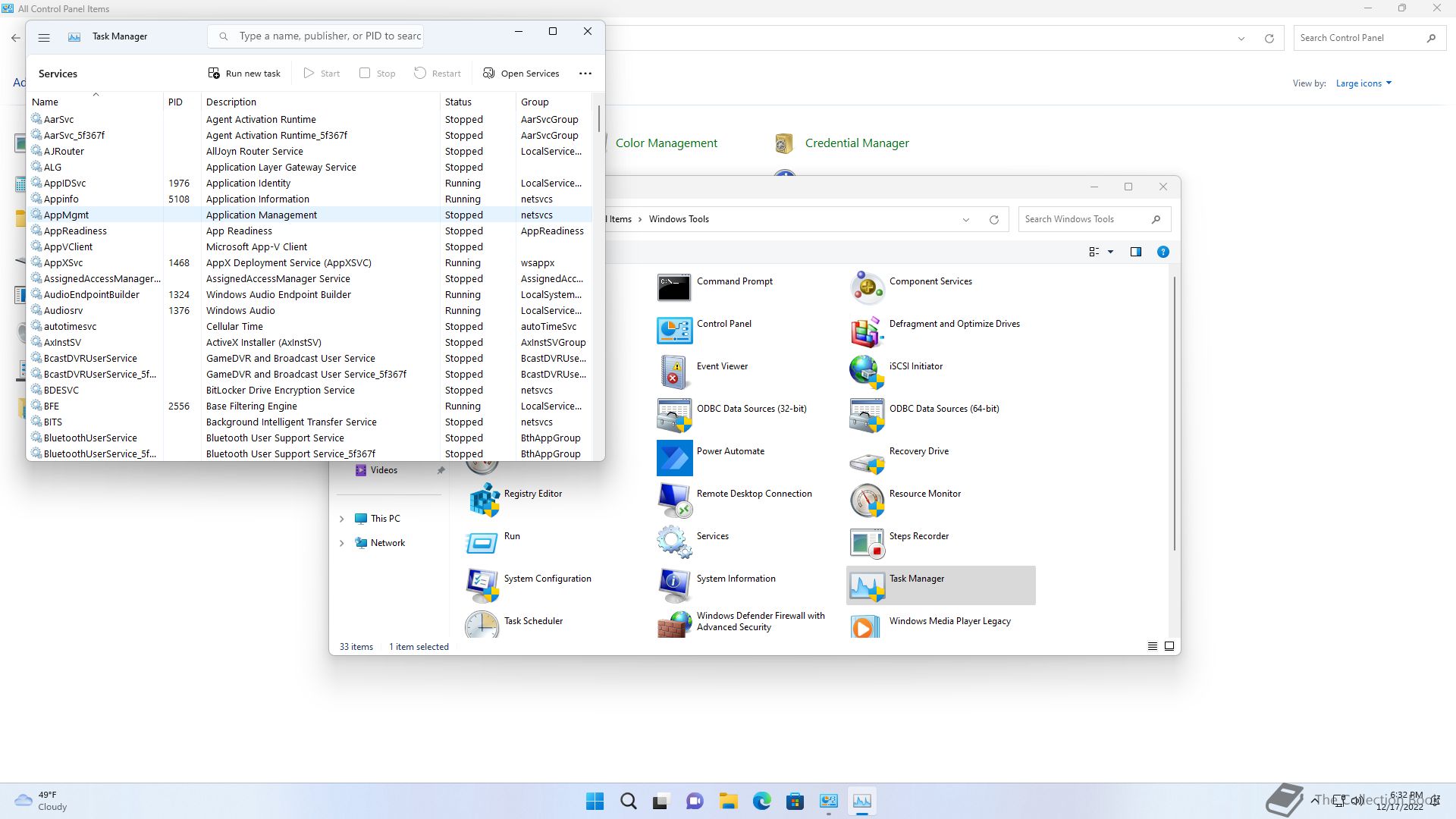The height and width of the screenshot is (819, 1456).
Task: Select Videos in navigation pane
Action: pyautogui.click(x=384, y=470)
